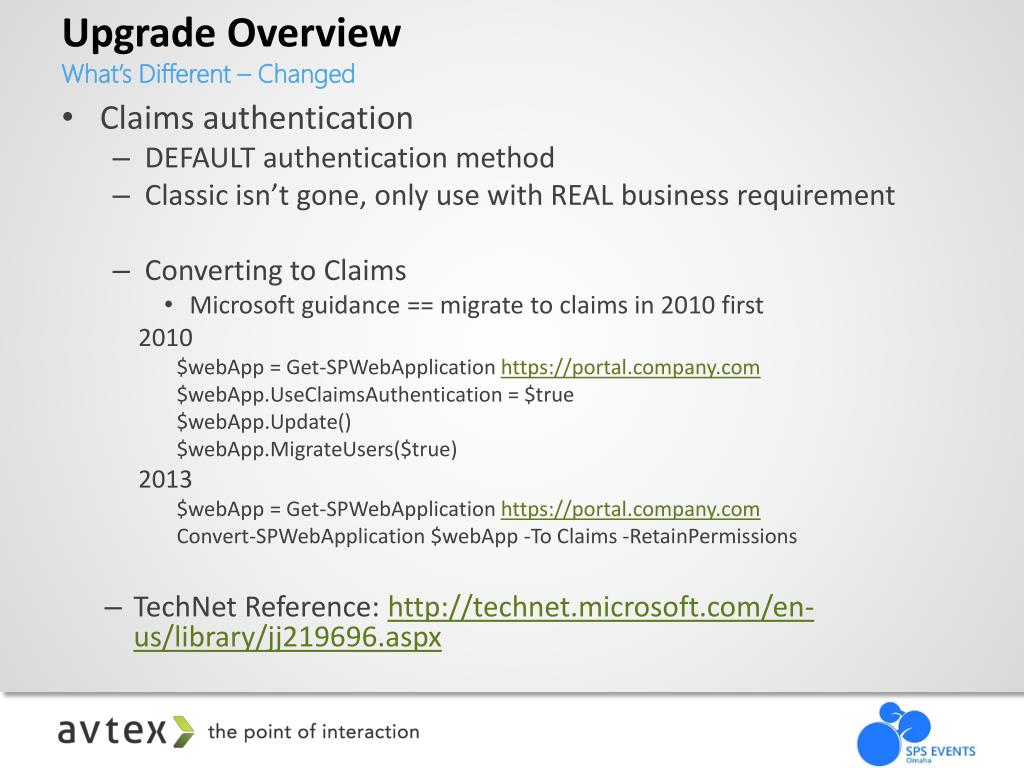Click 'the point of interaction' tagline
This screenshot has height=768, width=1024.
(313, 731)
